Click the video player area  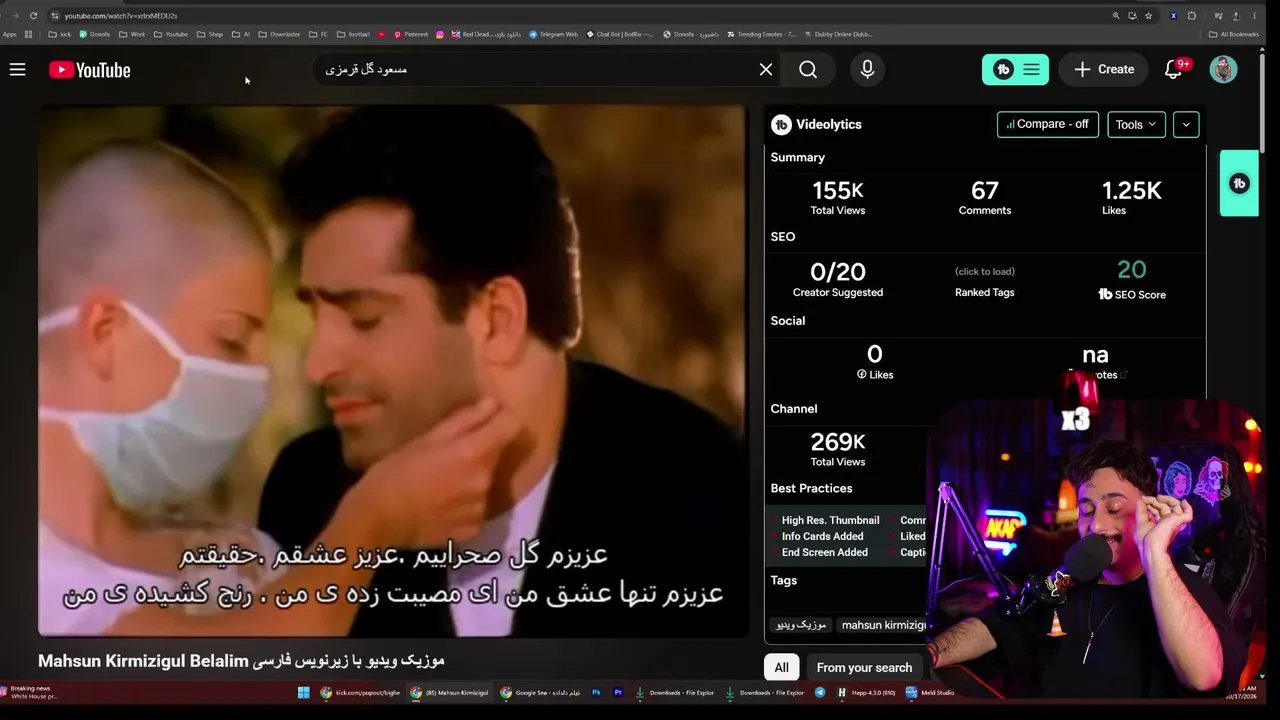click(392, 370)
